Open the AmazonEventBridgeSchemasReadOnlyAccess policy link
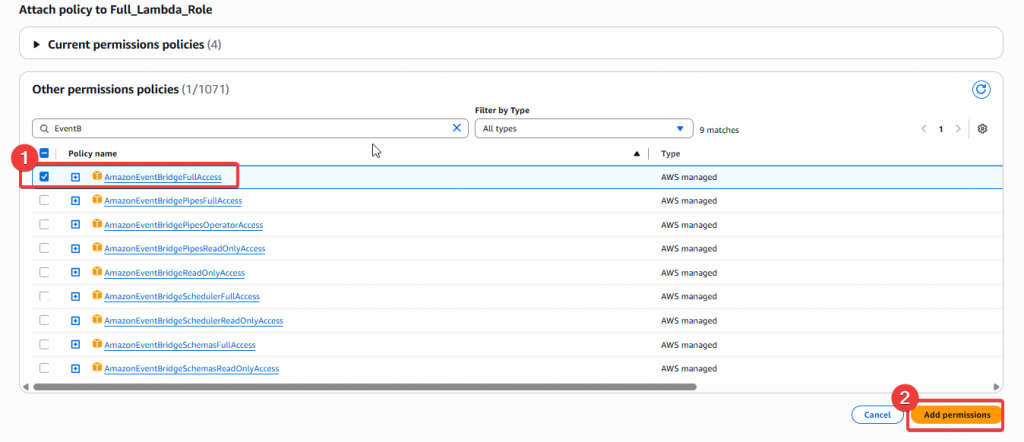 tap(191, 369)
